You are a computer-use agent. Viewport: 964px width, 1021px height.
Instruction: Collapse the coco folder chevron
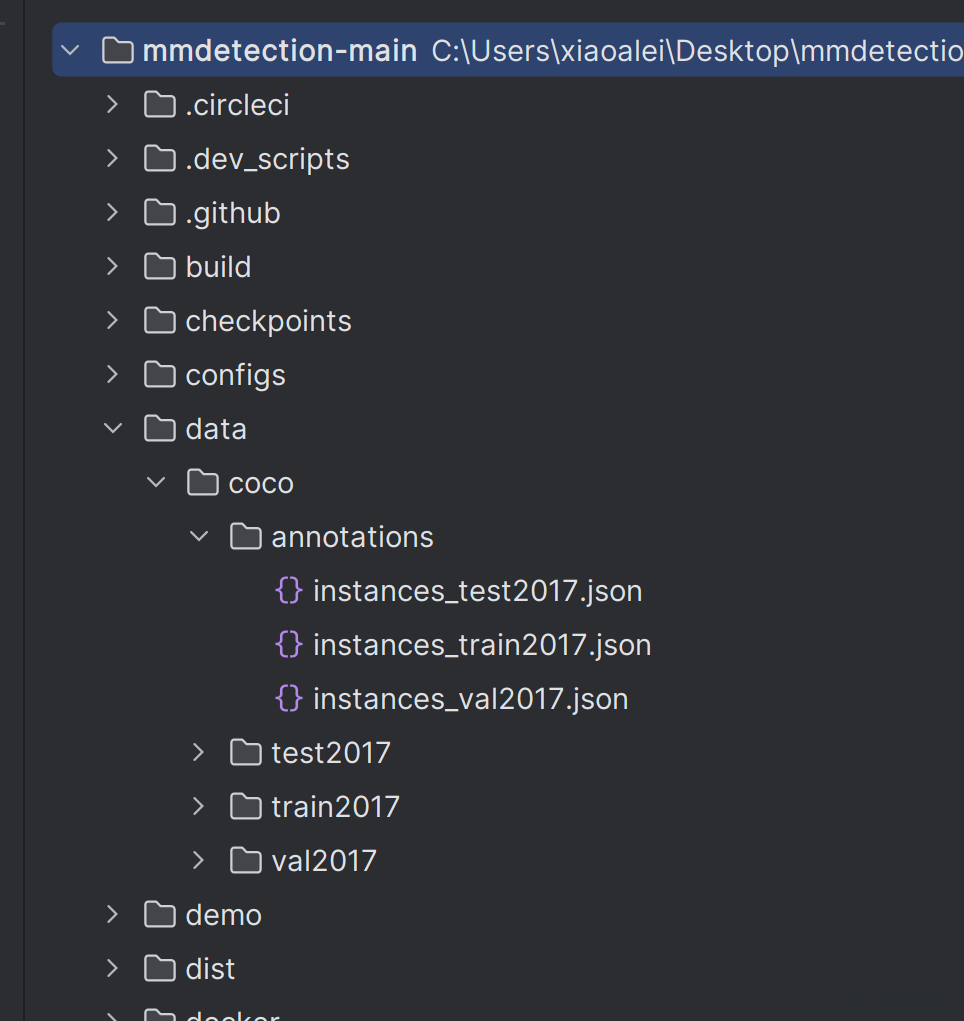(x=156, y=483)
